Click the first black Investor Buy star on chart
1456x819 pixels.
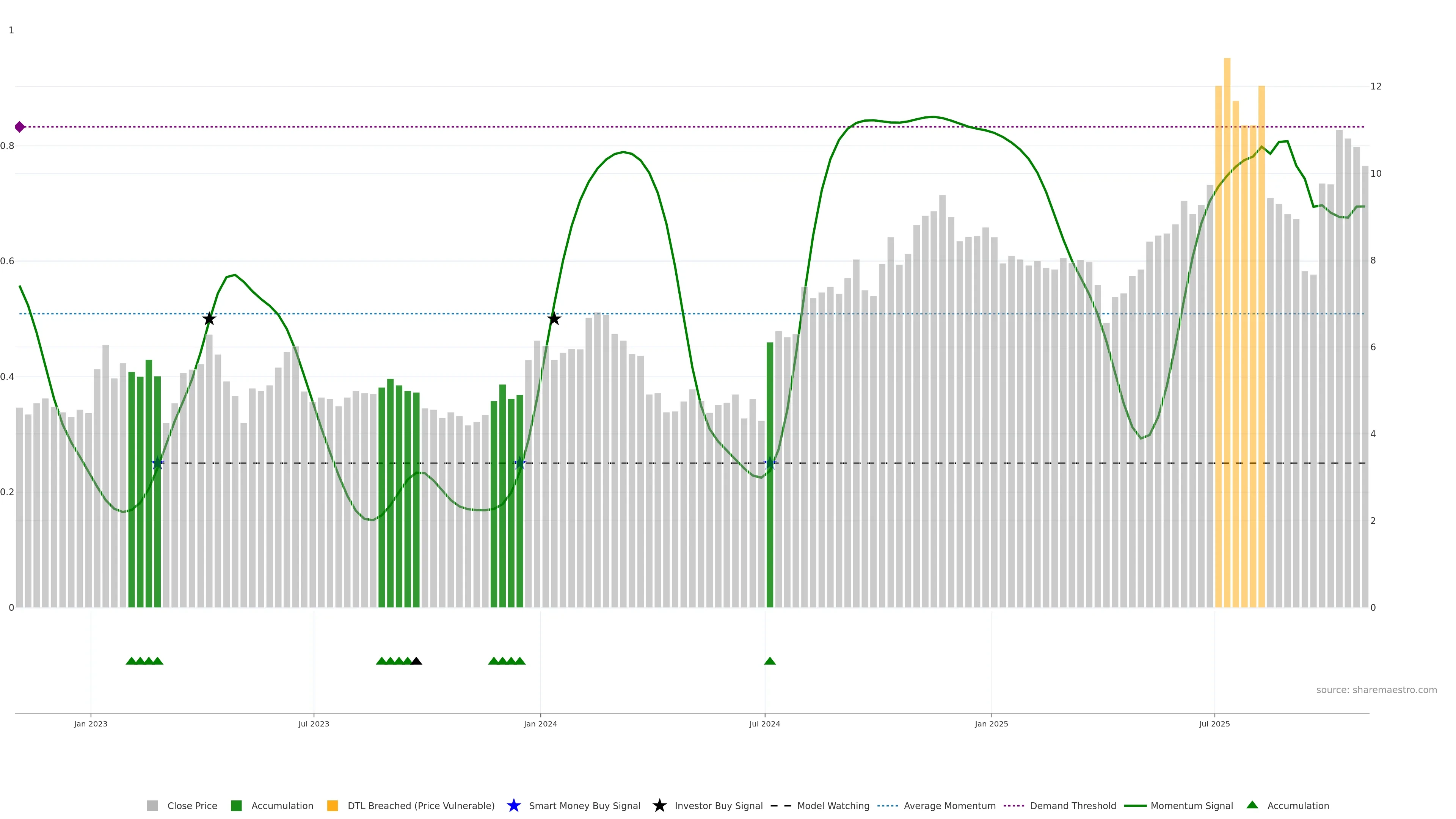pyautogui.click(x=209, y=319)
